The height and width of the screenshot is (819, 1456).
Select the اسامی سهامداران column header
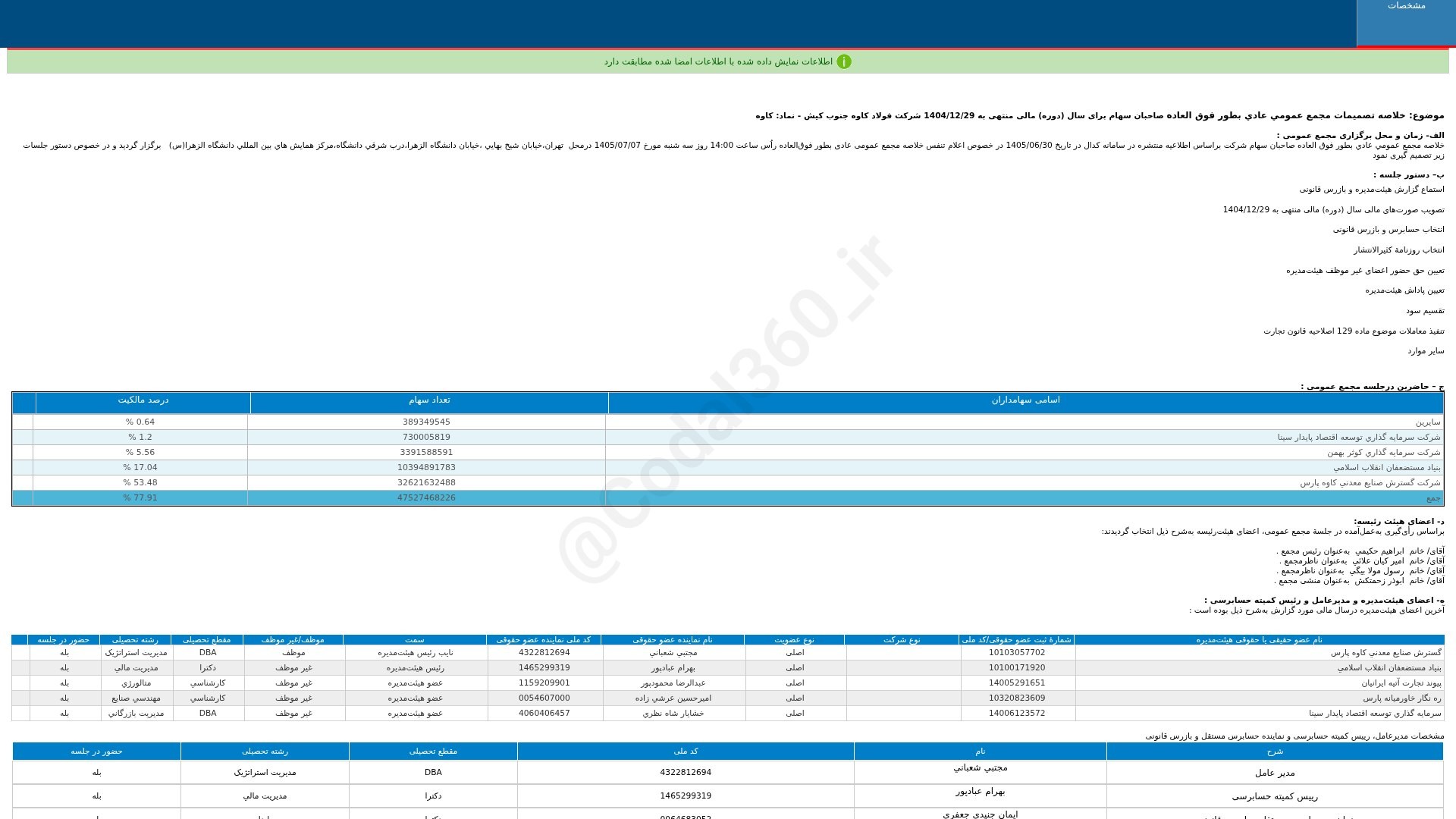point(1025,400)
